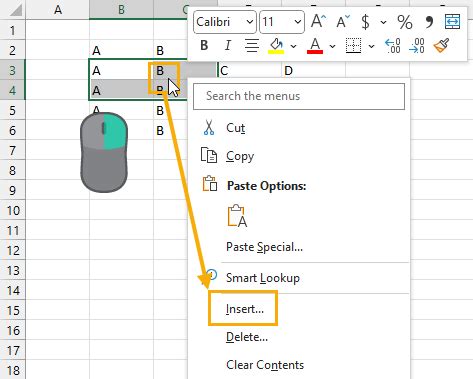Screen dimensions: 473x379
Task: Click the Increase Decimal icon
Action: click(393, 46)
